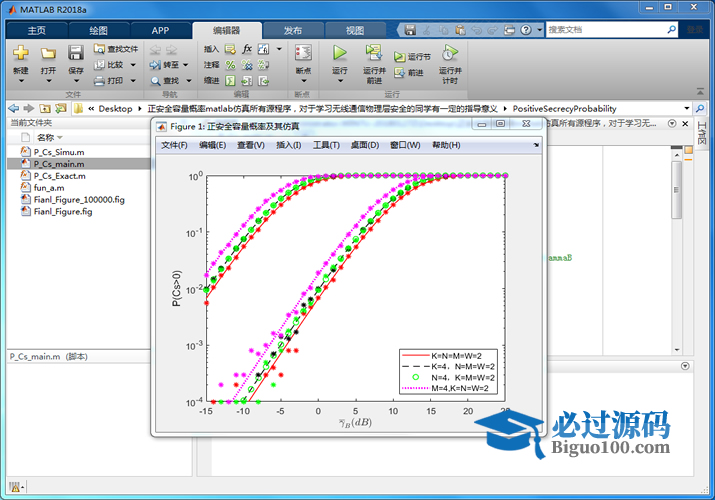The width and height of the screenshot is (715, 500).
Task: Expand the Print (打印) dropdown arrow
Action: (132, 80)
